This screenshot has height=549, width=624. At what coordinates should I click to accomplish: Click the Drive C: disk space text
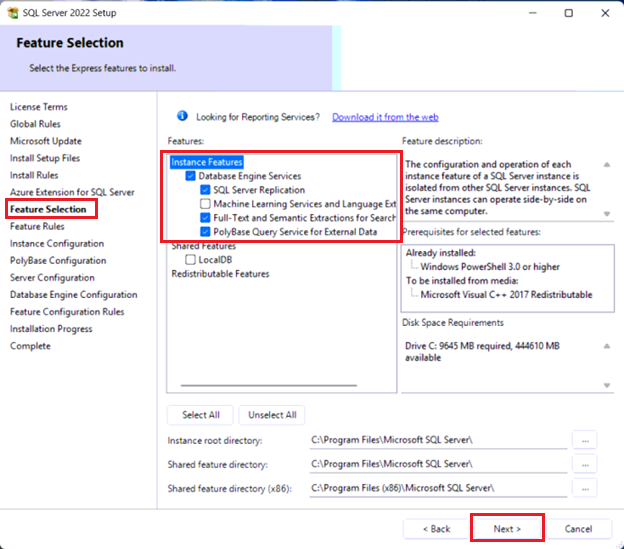pyautogui.click(x=482, y=352)
